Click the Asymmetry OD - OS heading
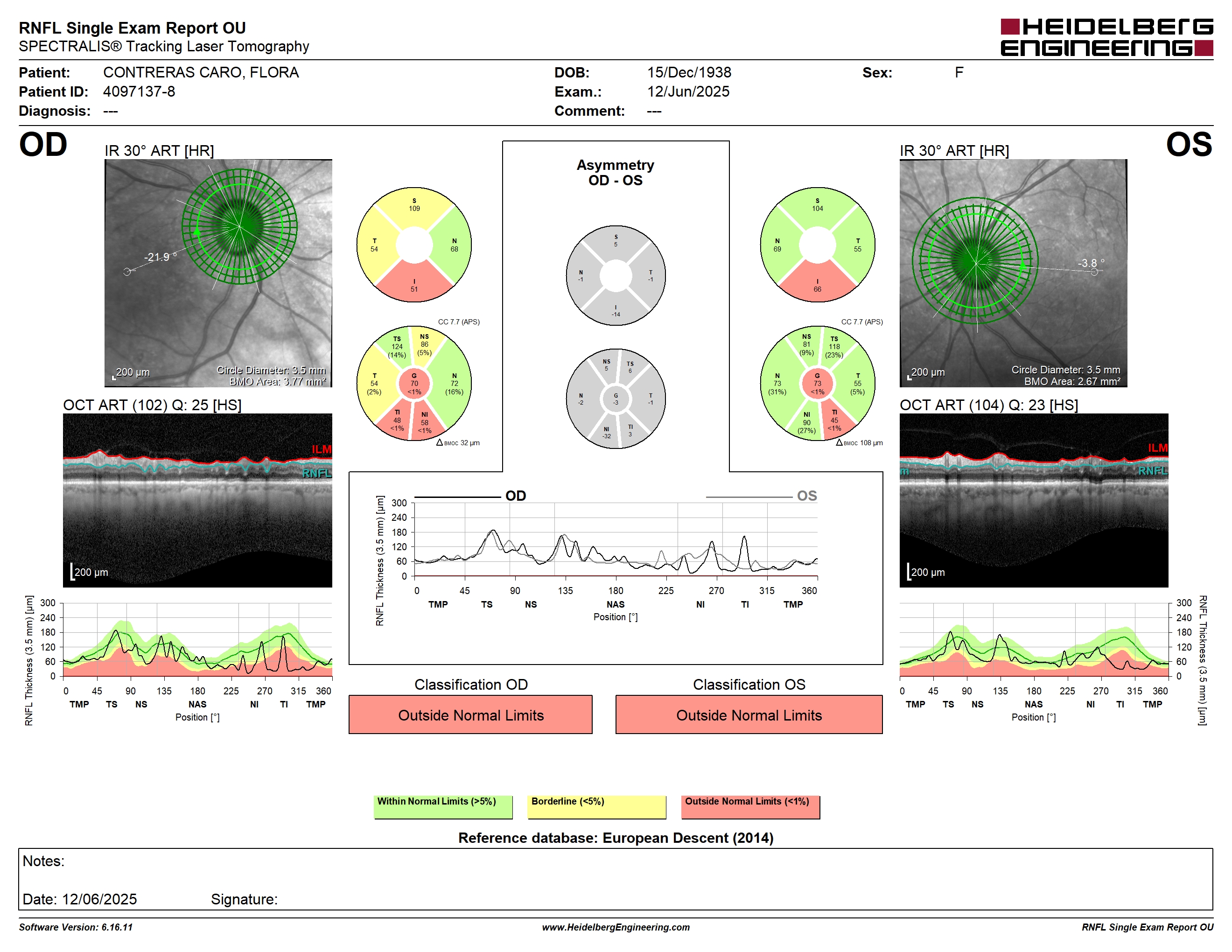1232x952 pixels. (x=616, y=173)
